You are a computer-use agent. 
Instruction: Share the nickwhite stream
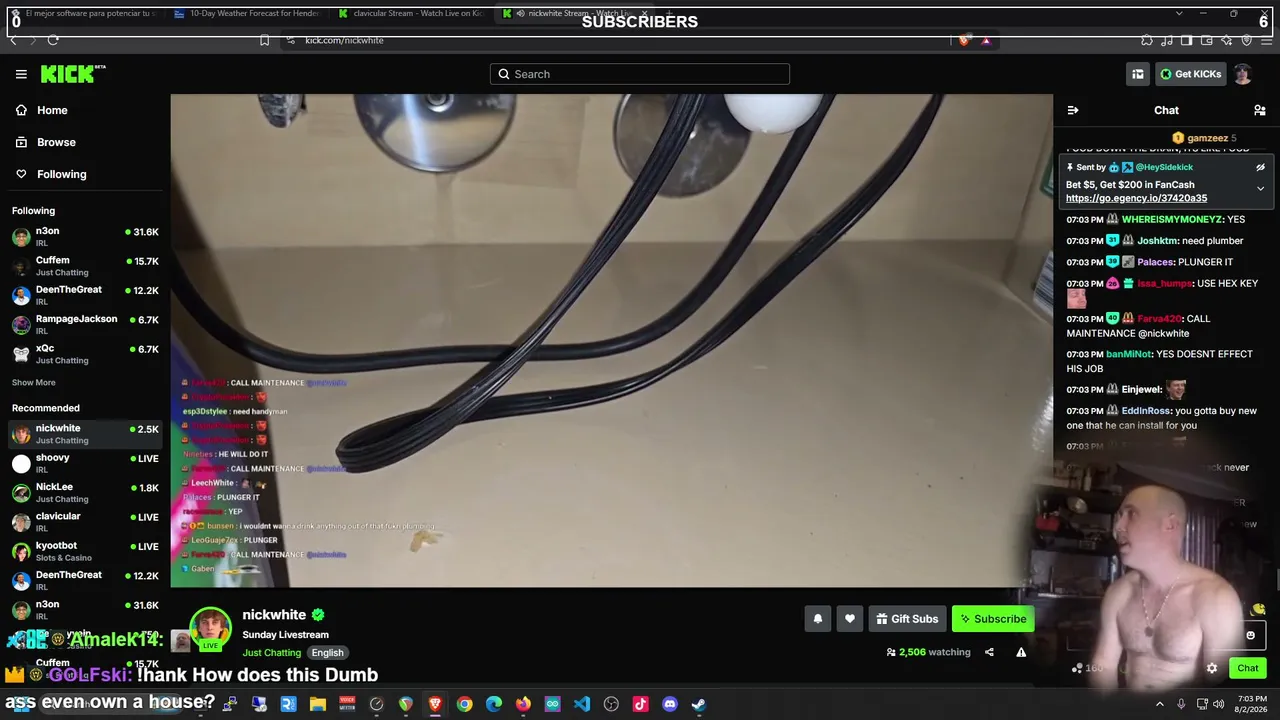(x=989, y=652)
